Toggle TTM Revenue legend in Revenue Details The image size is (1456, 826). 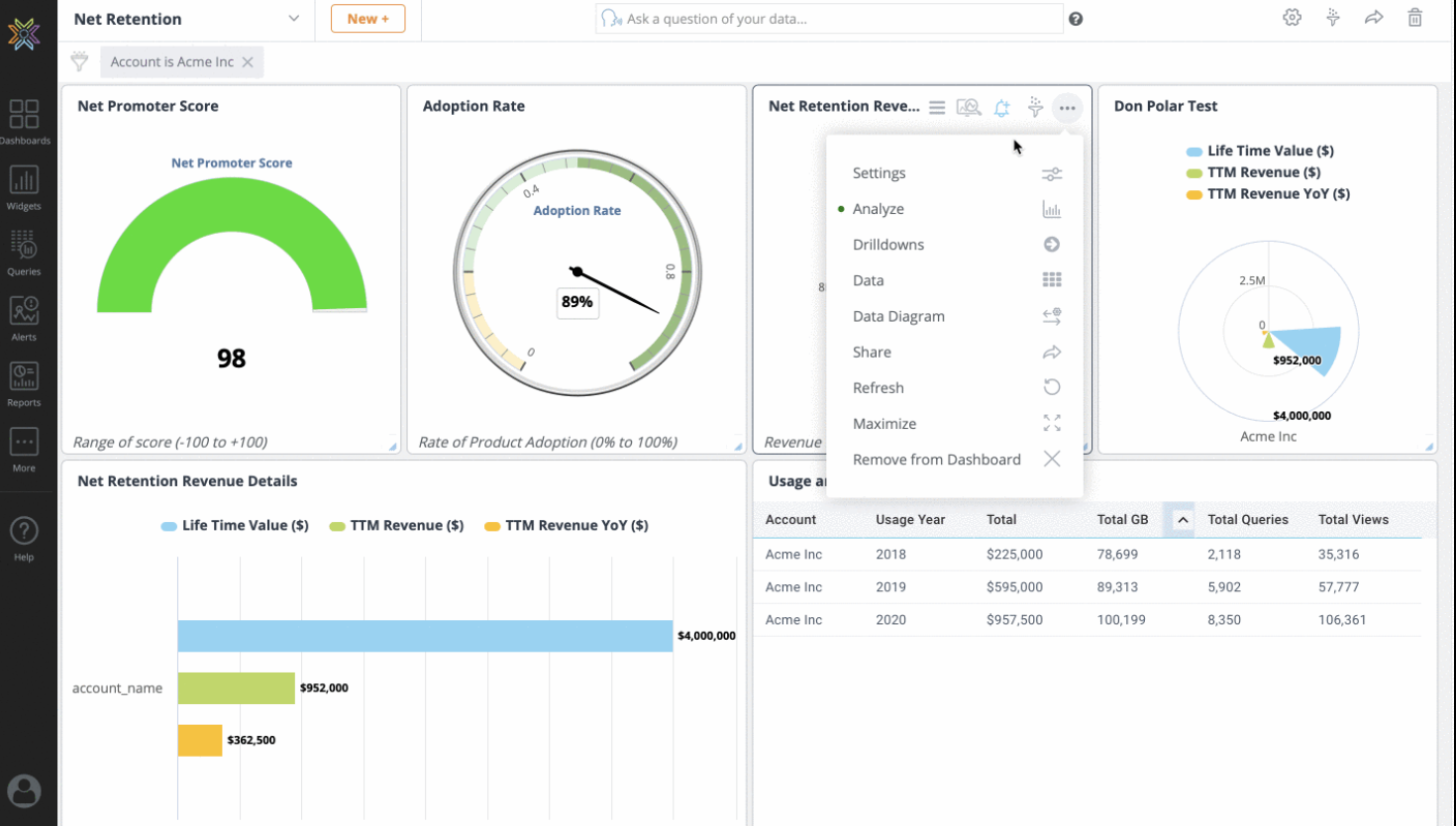tap(397, 526)
